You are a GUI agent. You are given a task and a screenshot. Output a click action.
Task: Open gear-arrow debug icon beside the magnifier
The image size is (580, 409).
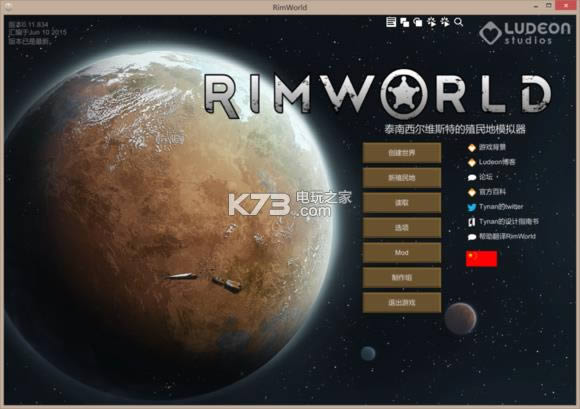coord(445,22)
